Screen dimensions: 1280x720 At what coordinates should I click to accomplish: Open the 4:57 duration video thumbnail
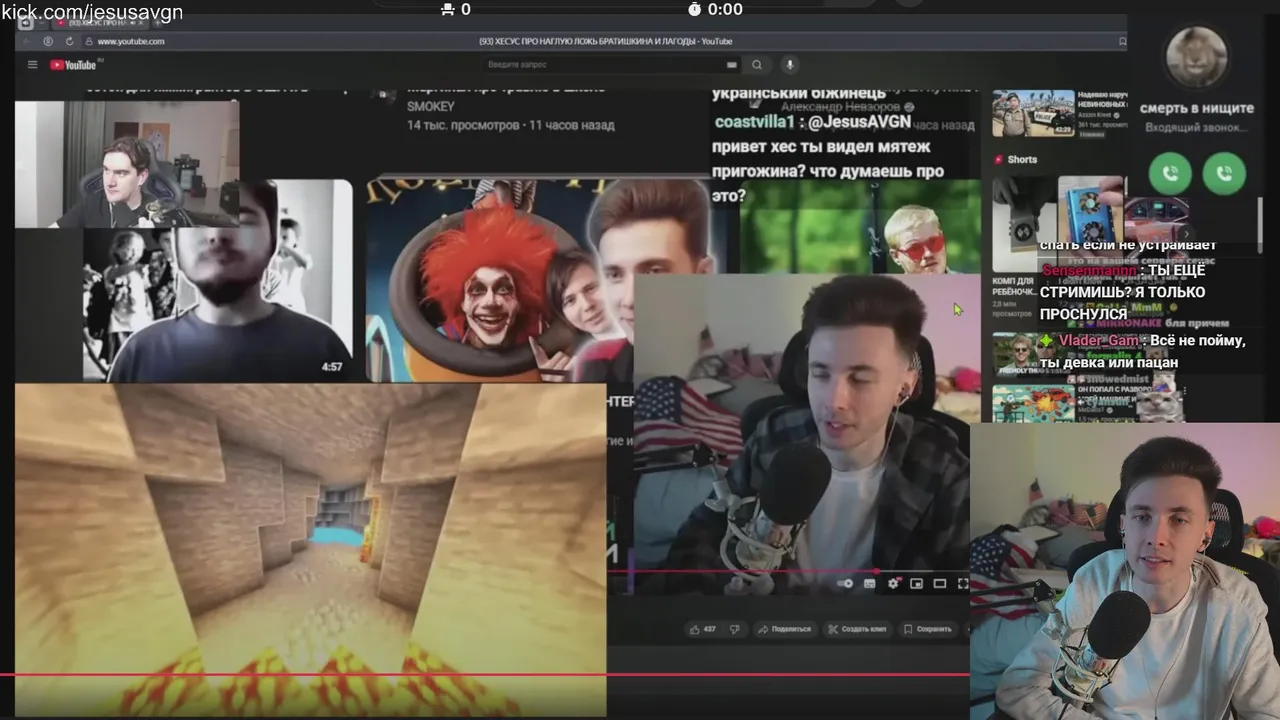(x=218, y=280)
